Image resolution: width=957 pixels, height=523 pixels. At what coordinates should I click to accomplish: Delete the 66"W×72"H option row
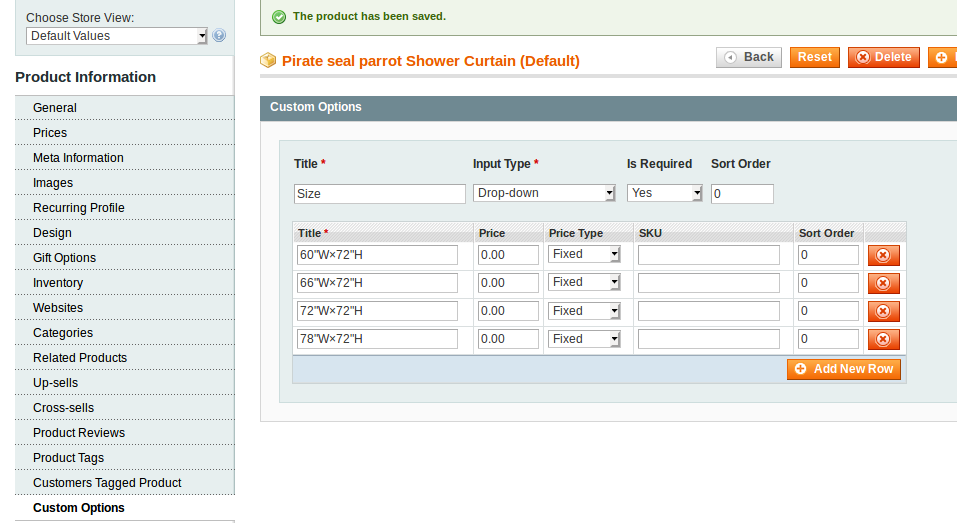[x=883, y=283]
